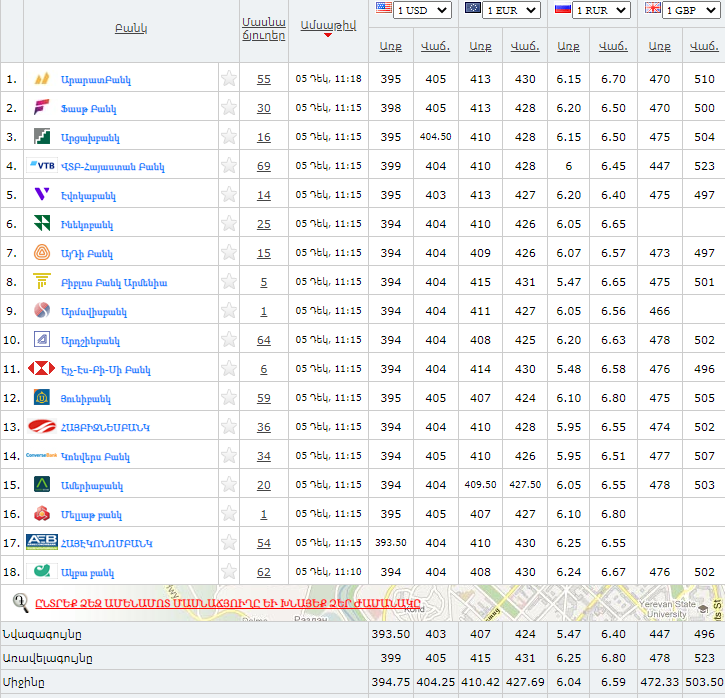
Task: Click the Ամերիաբանկ green logo icon
Action: [42, 484]
